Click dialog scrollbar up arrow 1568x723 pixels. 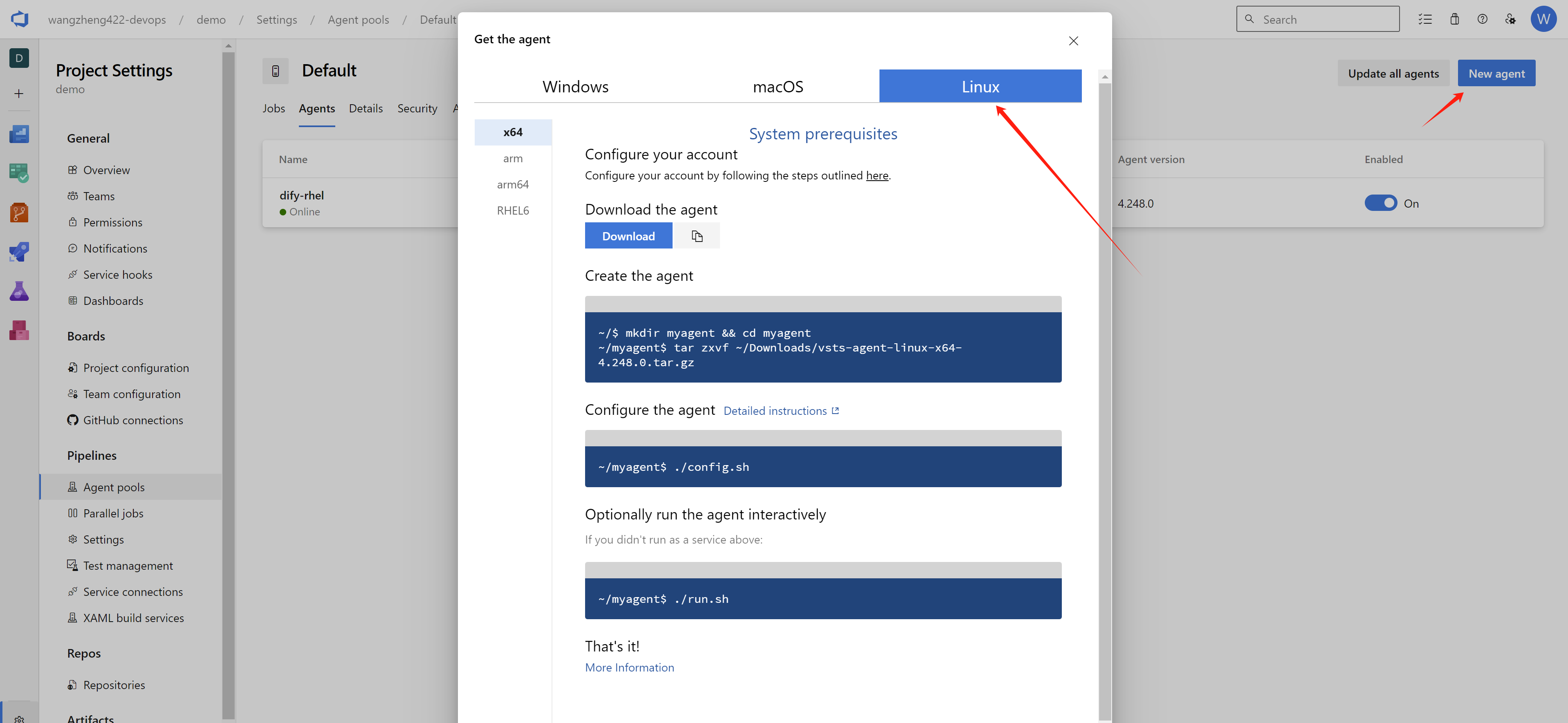tap(1105, 77)
